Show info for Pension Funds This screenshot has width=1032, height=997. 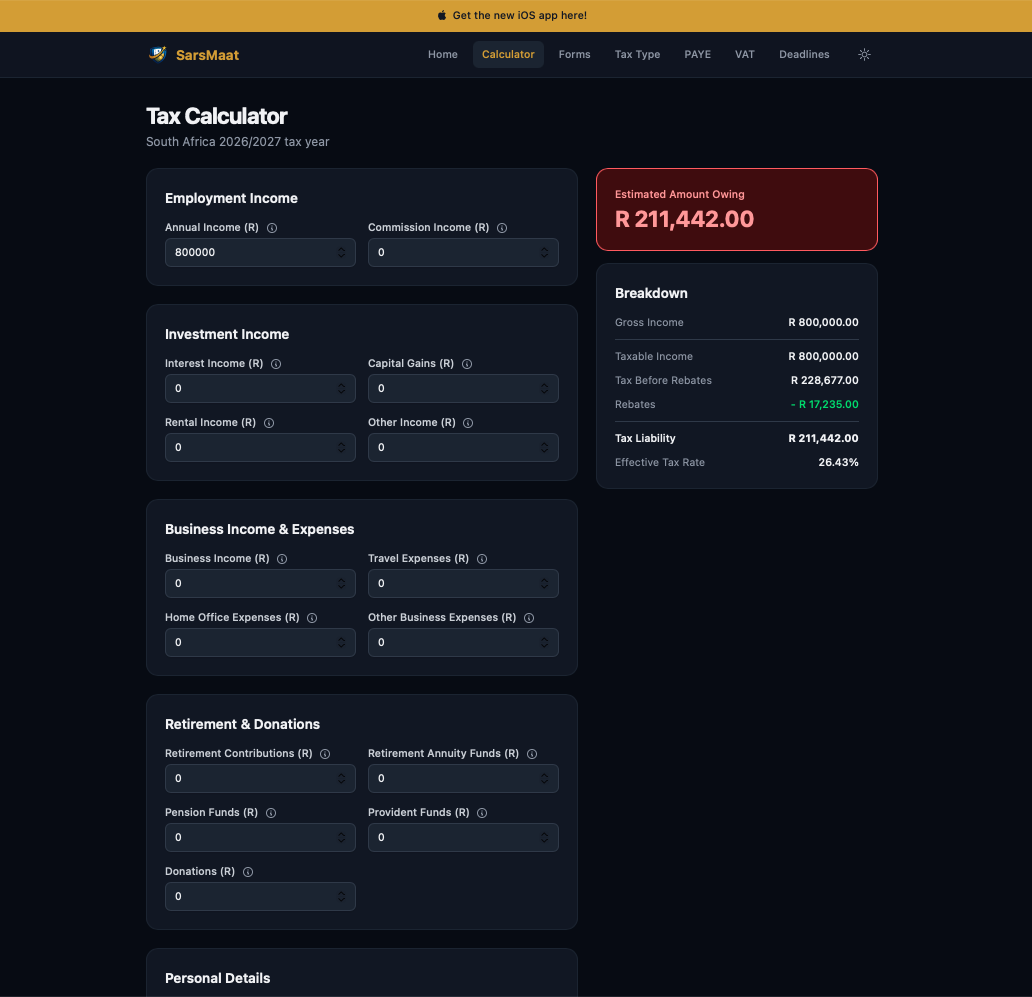pyautogui.click(x=271, y=813)
